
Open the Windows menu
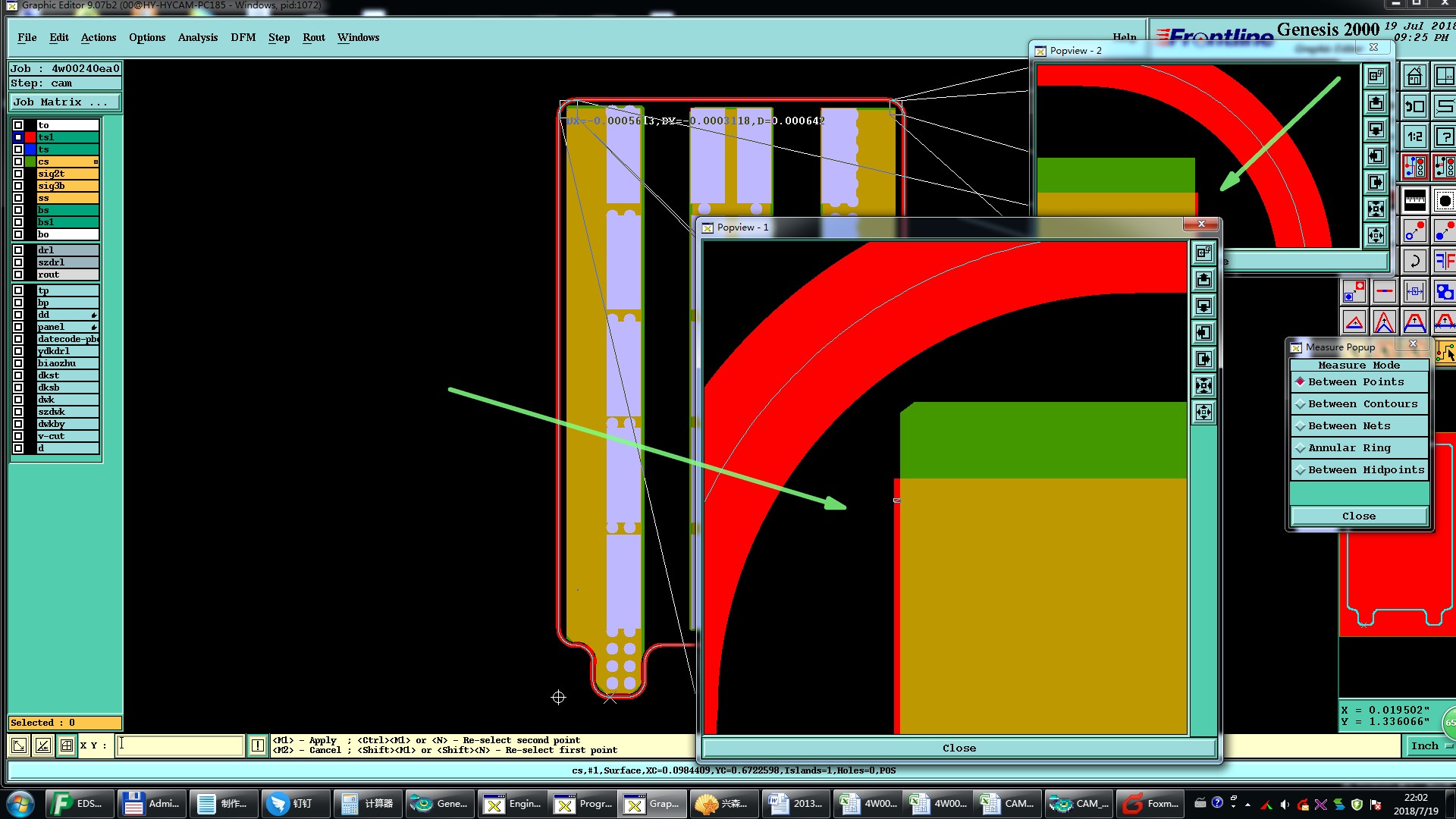(x=358, y=37)
